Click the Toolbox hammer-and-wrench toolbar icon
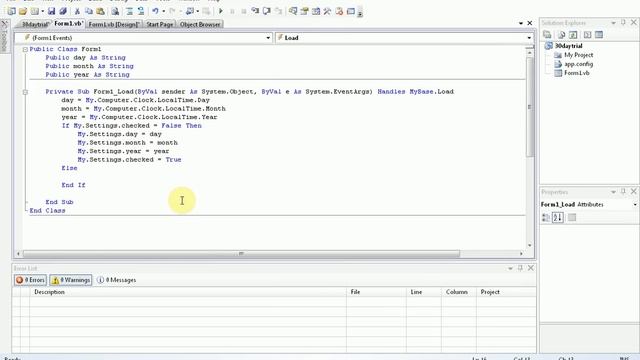 (x=327, y=11)
